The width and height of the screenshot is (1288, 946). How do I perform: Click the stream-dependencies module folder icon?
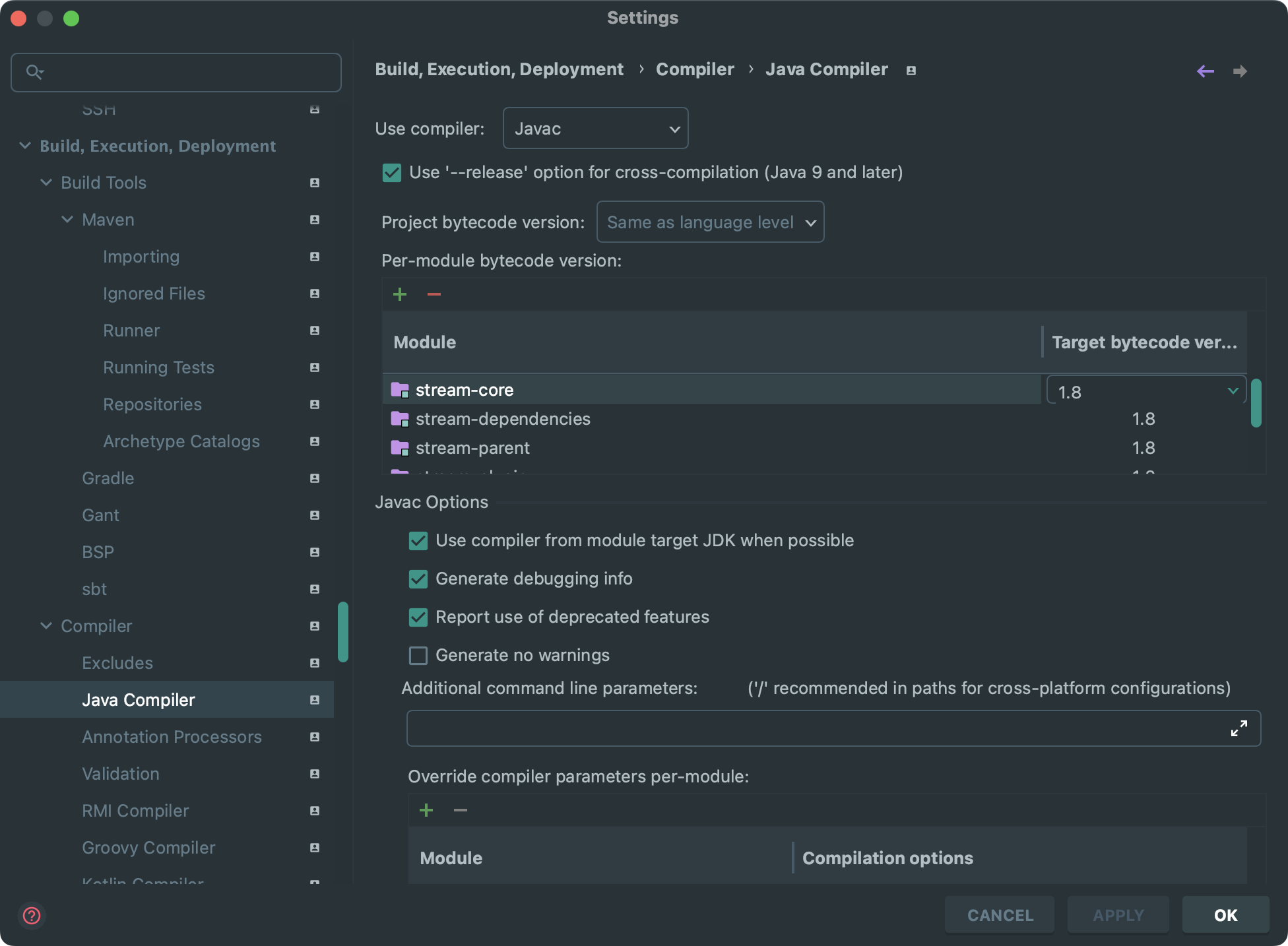pos(400,419)
